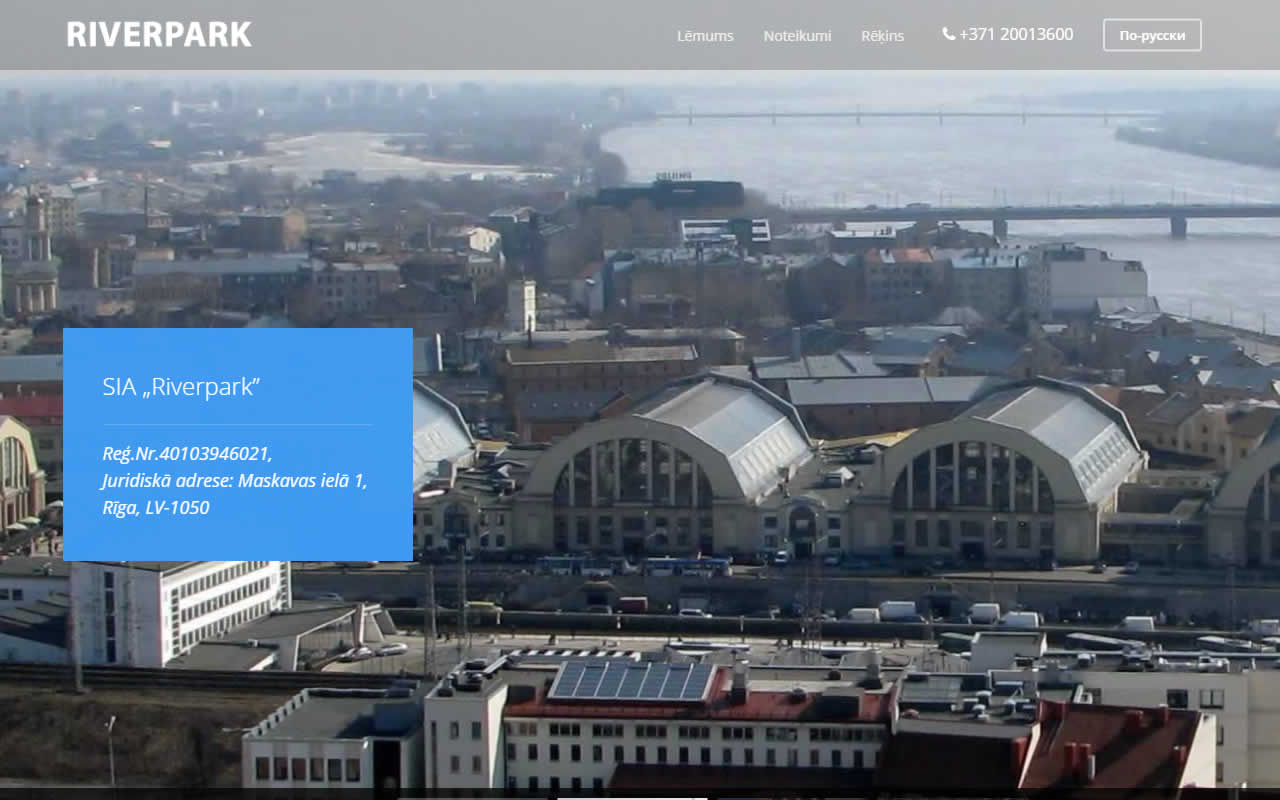The height and width of the screenshot is (800, 1280).
Task: Select the SIA „Riverpark“ heading
Action: [181, 387]
